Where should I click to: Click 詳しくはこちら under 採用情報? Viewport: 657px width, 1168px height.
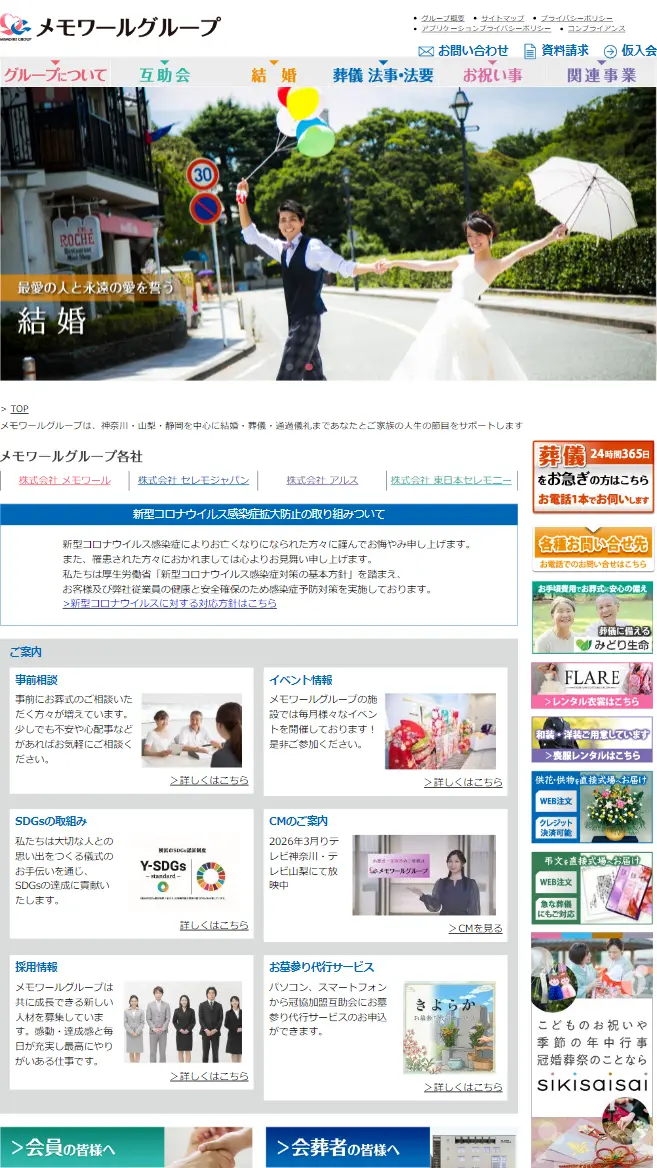209,1076
